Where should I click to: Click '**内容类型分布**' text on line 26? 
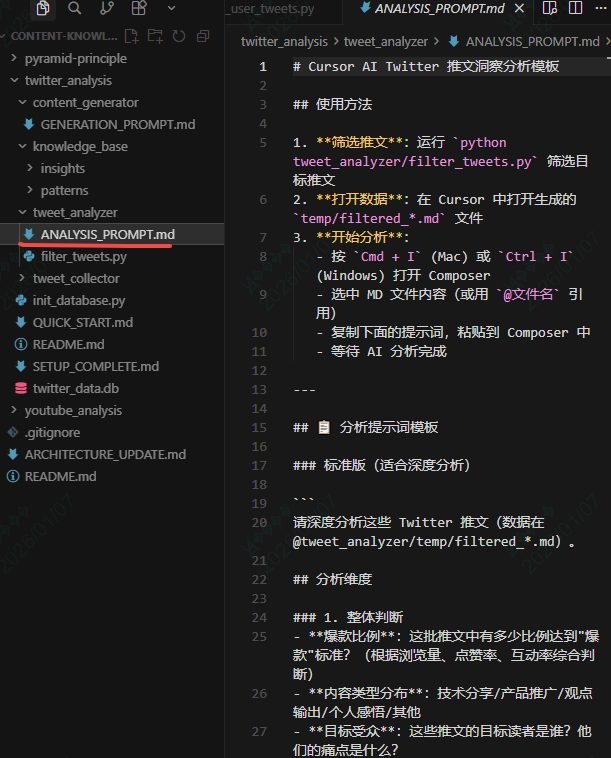[365, 693]
